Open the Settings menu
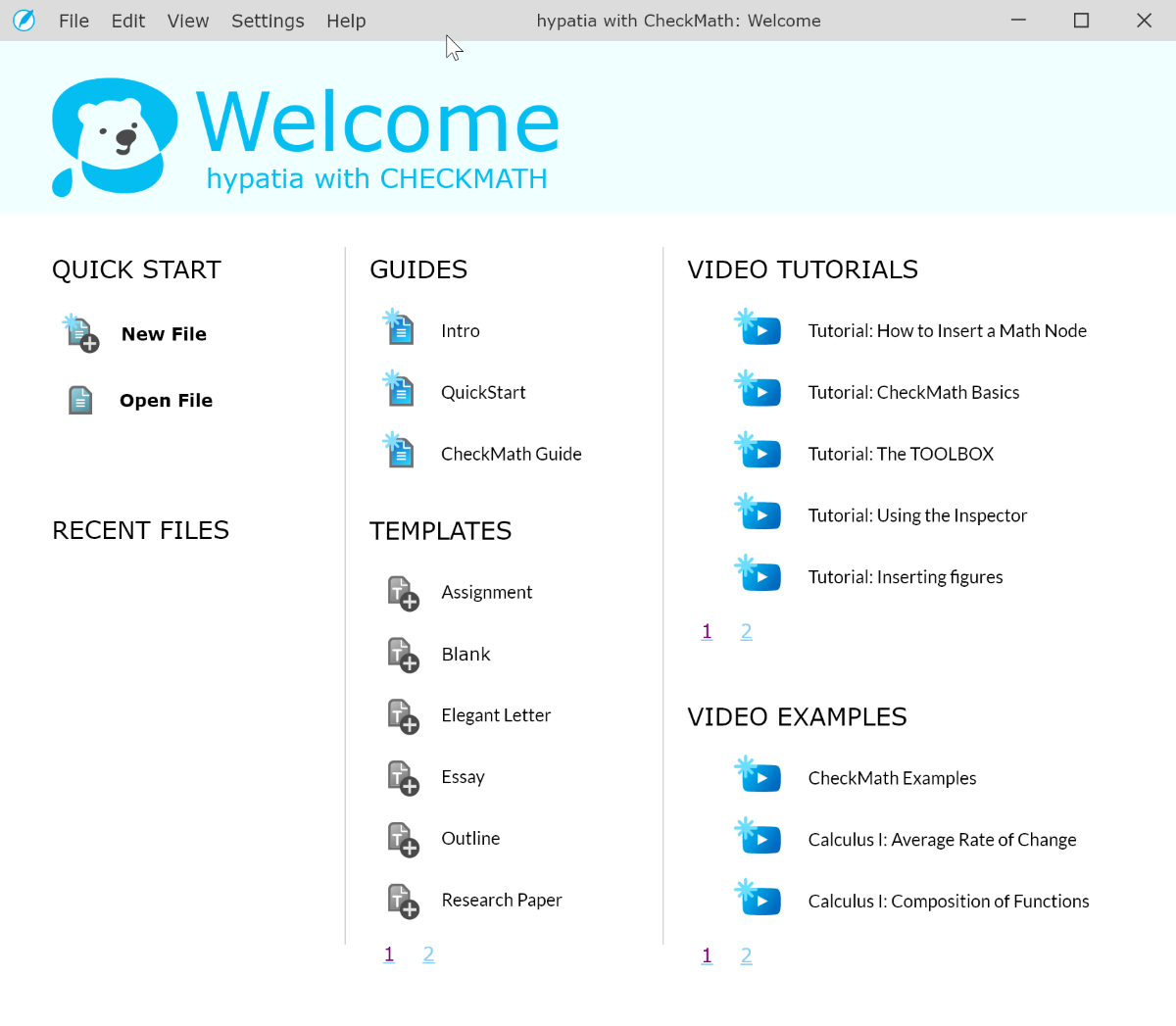Image resolution: width=1176 pixels, height=1026 pixels. coord(268,21)
